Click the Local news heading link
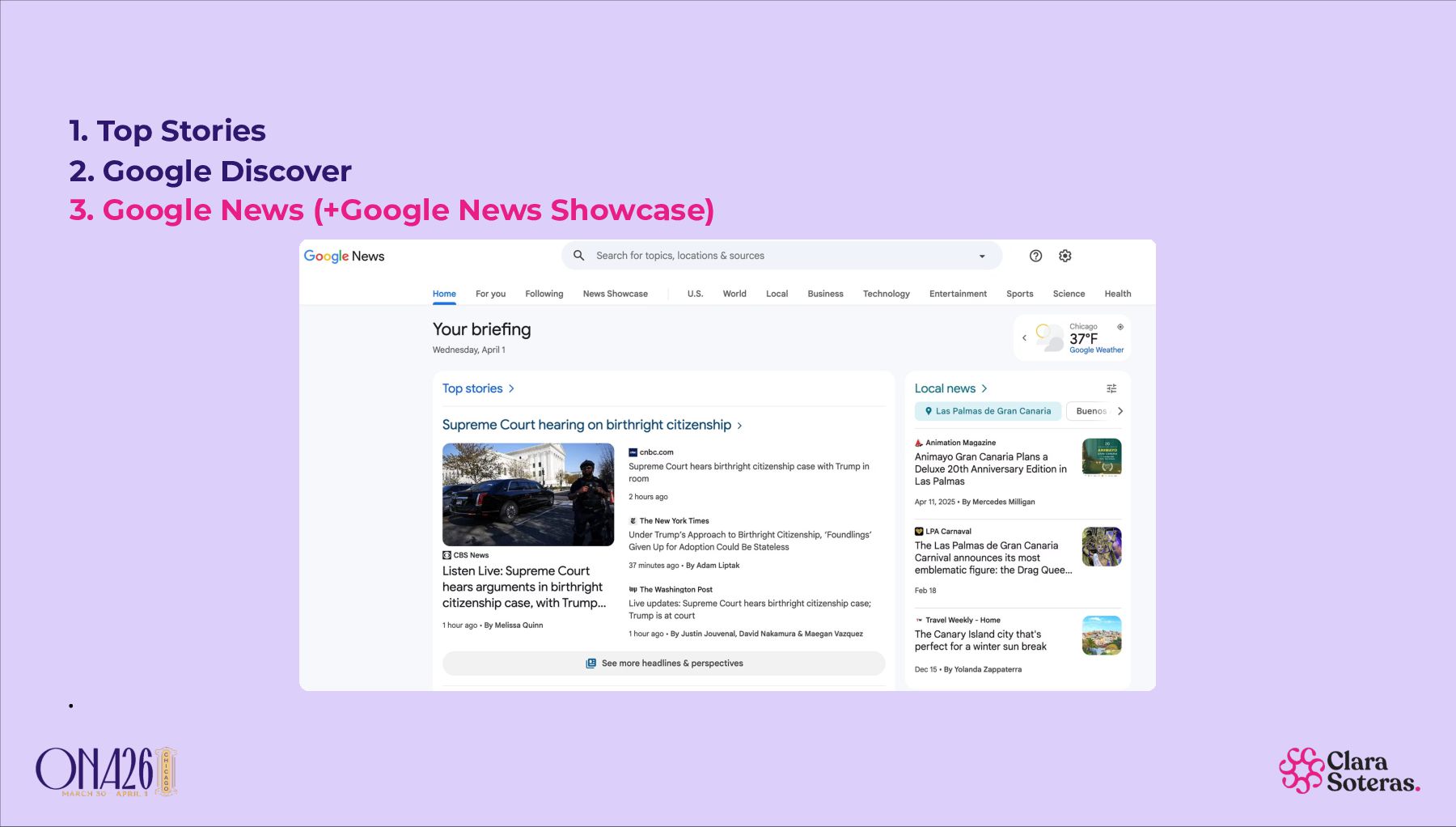The image size is (1456, 827). click(945, 389)
